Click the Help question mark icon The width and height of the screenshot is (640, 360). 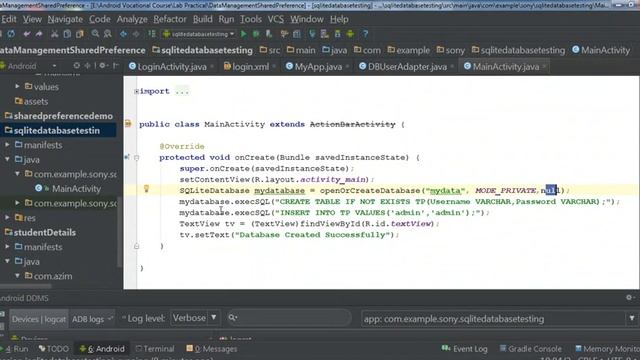(366, 34)
